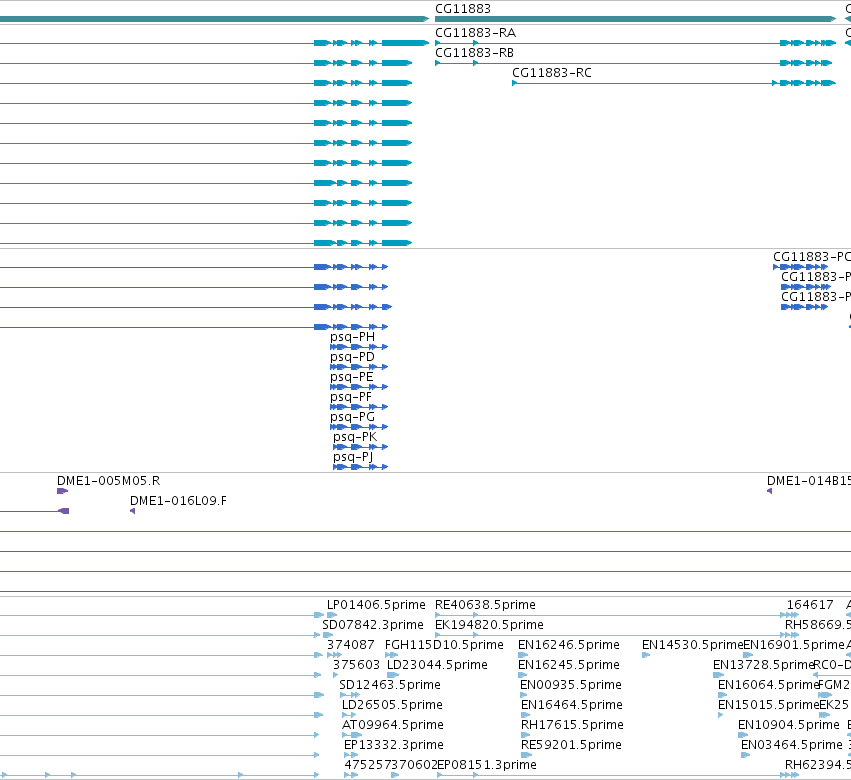This screenshot has width=851, height=780.
Task: Open the EN16064.5prime EST label
Action: pyautogui.click(x=769, y=685)
